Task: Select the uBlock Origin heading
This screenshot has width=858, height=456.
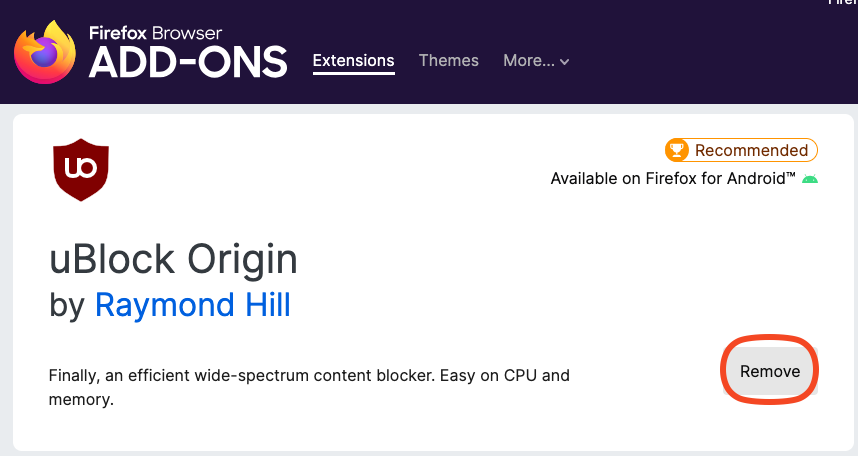Action: 173,259
